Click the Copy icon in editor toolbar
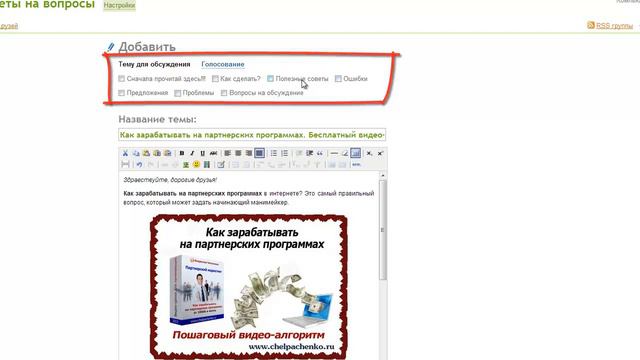This screenshot has height=360, width=640. [136, 153]
